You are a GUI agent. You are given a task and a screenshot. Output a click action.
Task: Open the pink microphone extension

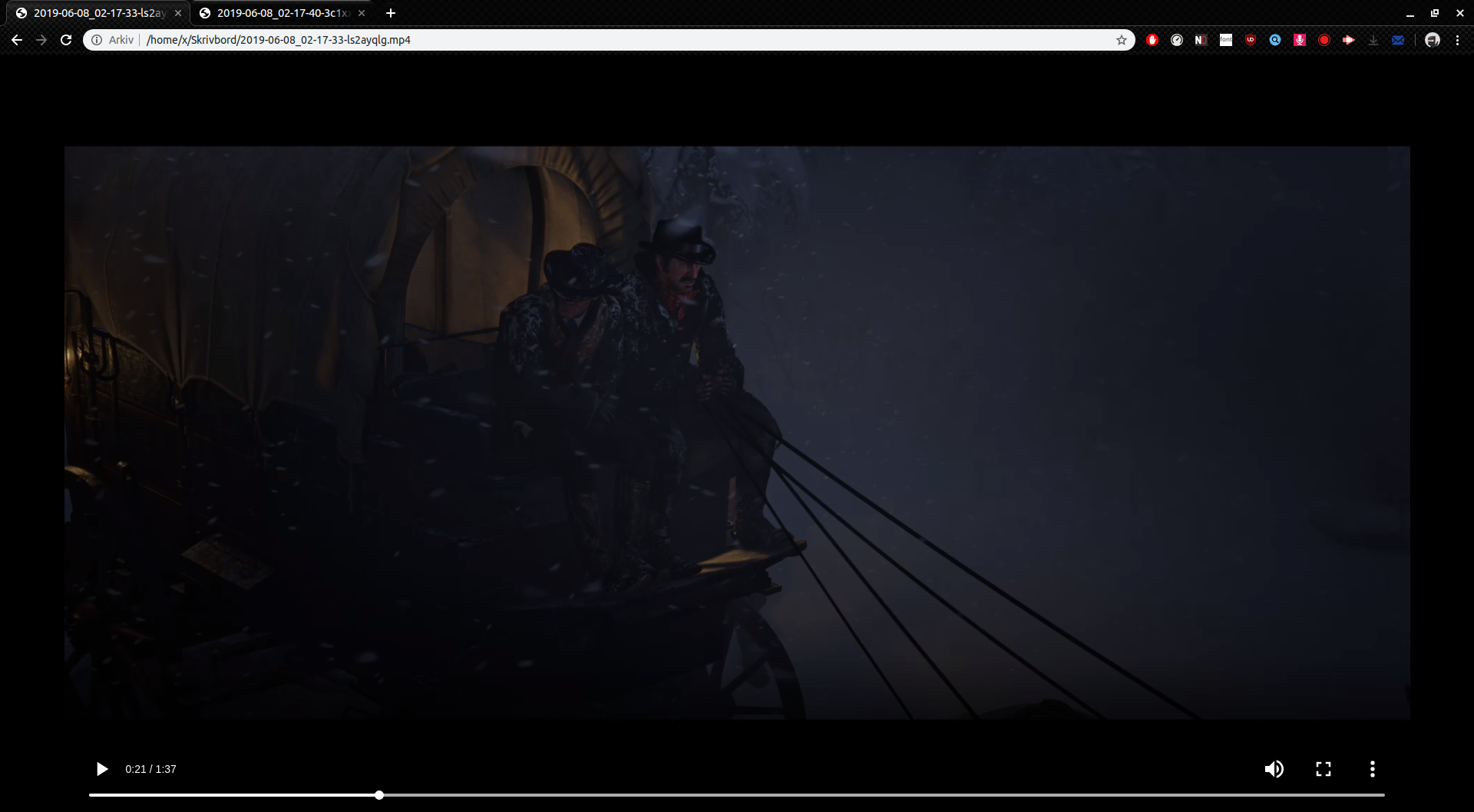tap(1300, 40)
